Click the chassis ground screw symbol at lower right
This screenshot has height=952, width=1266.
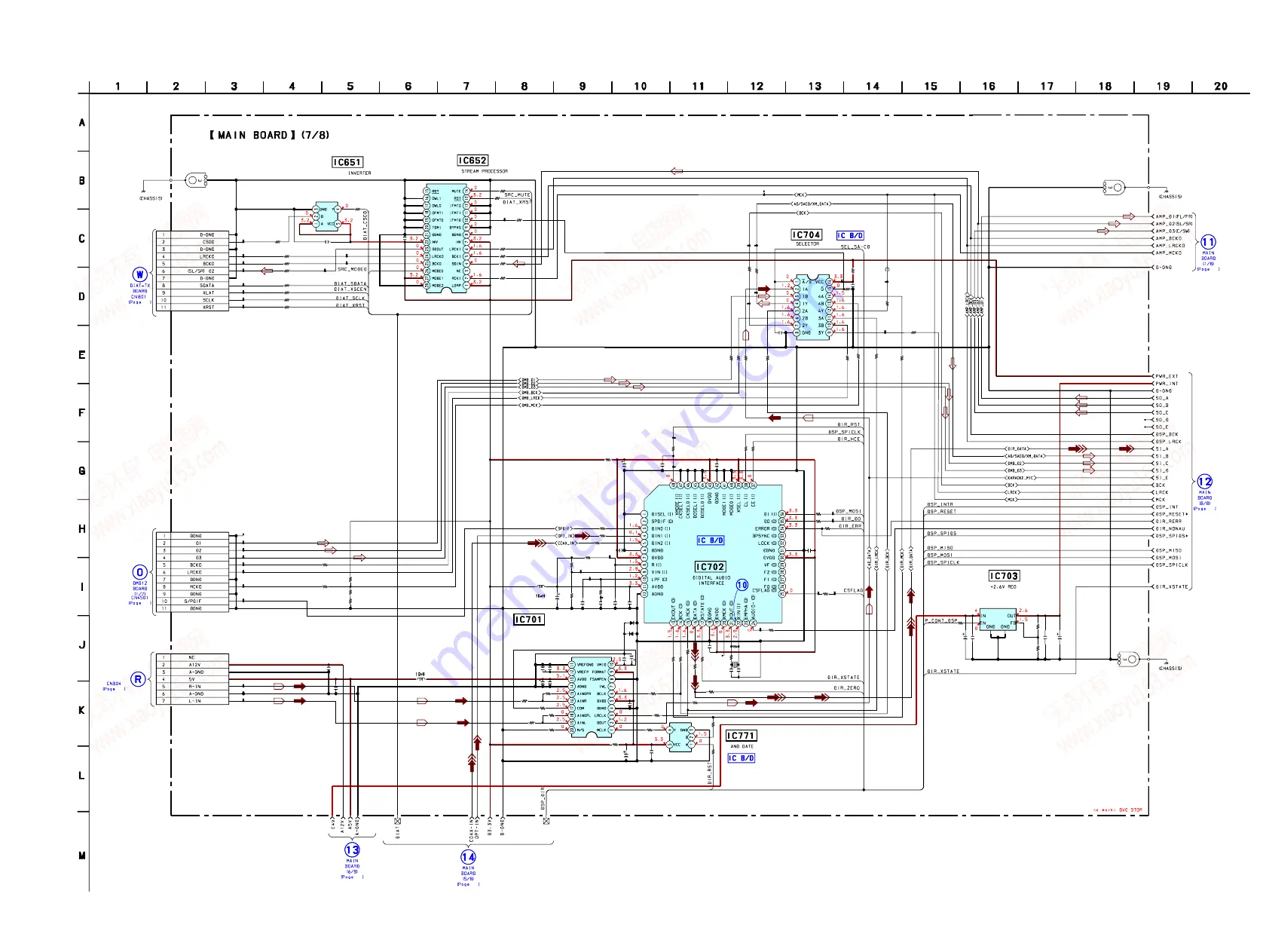pyautogui.click(x=1128, y=659)
